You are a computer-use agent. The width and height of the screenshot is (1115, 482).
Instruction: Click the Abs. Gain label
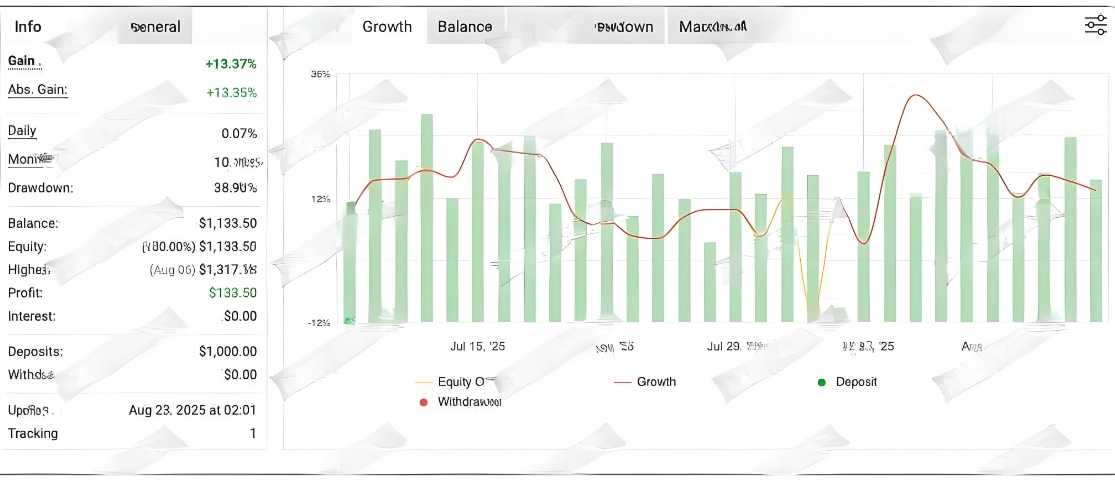37,90
